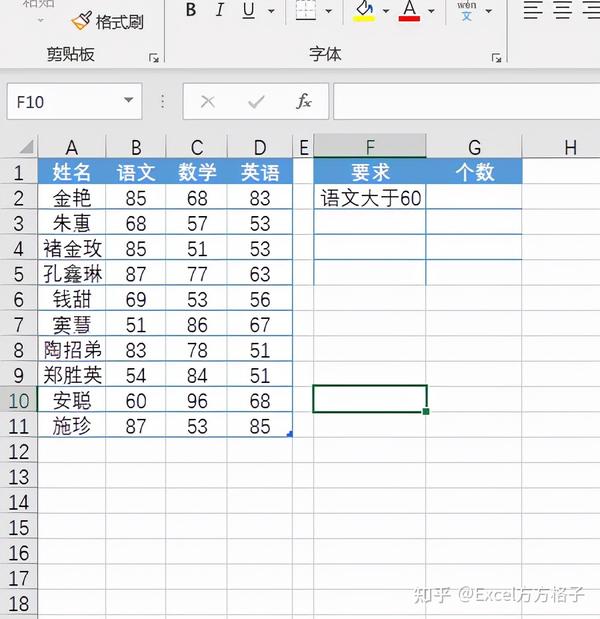Screen dimensions: 600x619
Task: Toggle Italic formatting
Action: coord(220,10)
